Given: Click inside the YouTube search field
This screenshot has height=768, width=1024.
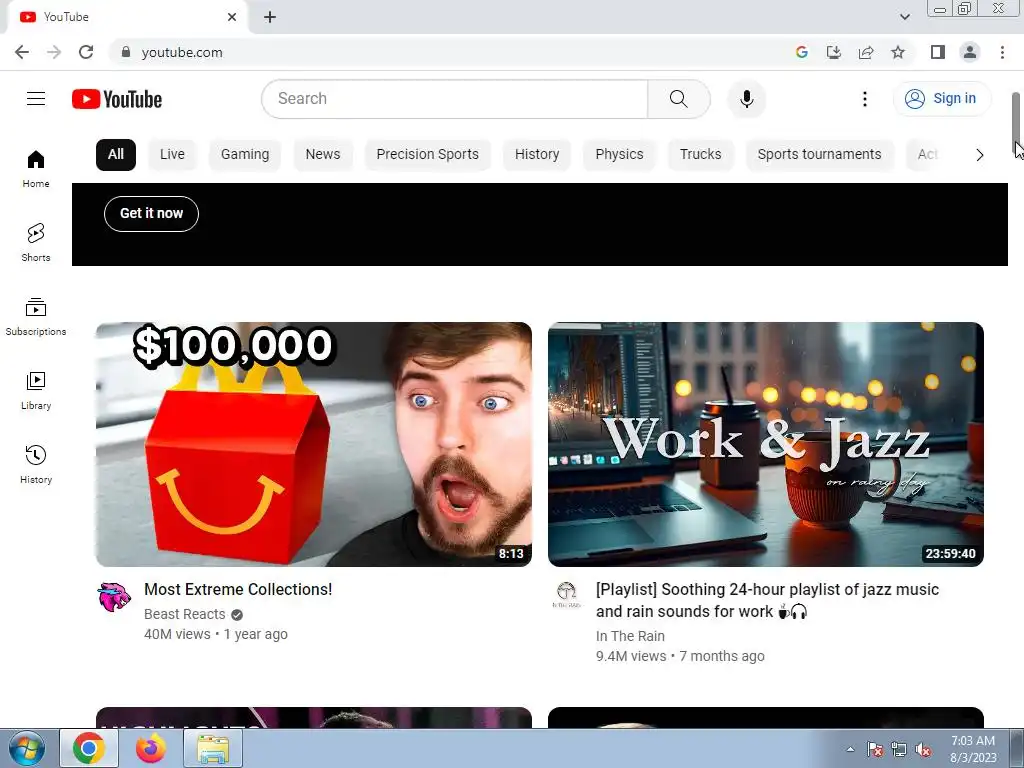Looking at the screenshot, I should click(454, 99).
